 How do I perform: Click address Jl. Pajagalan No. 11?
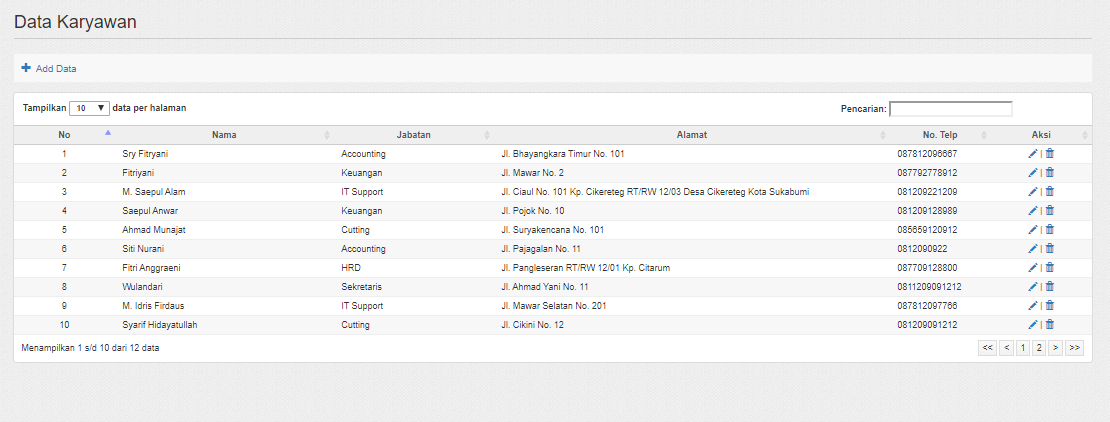pyautogui.click(x=541, y=249)
